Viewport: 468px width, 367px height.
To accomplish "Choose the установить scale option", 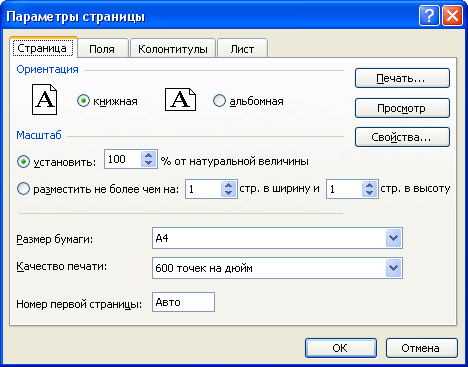I will pos(23,162).
